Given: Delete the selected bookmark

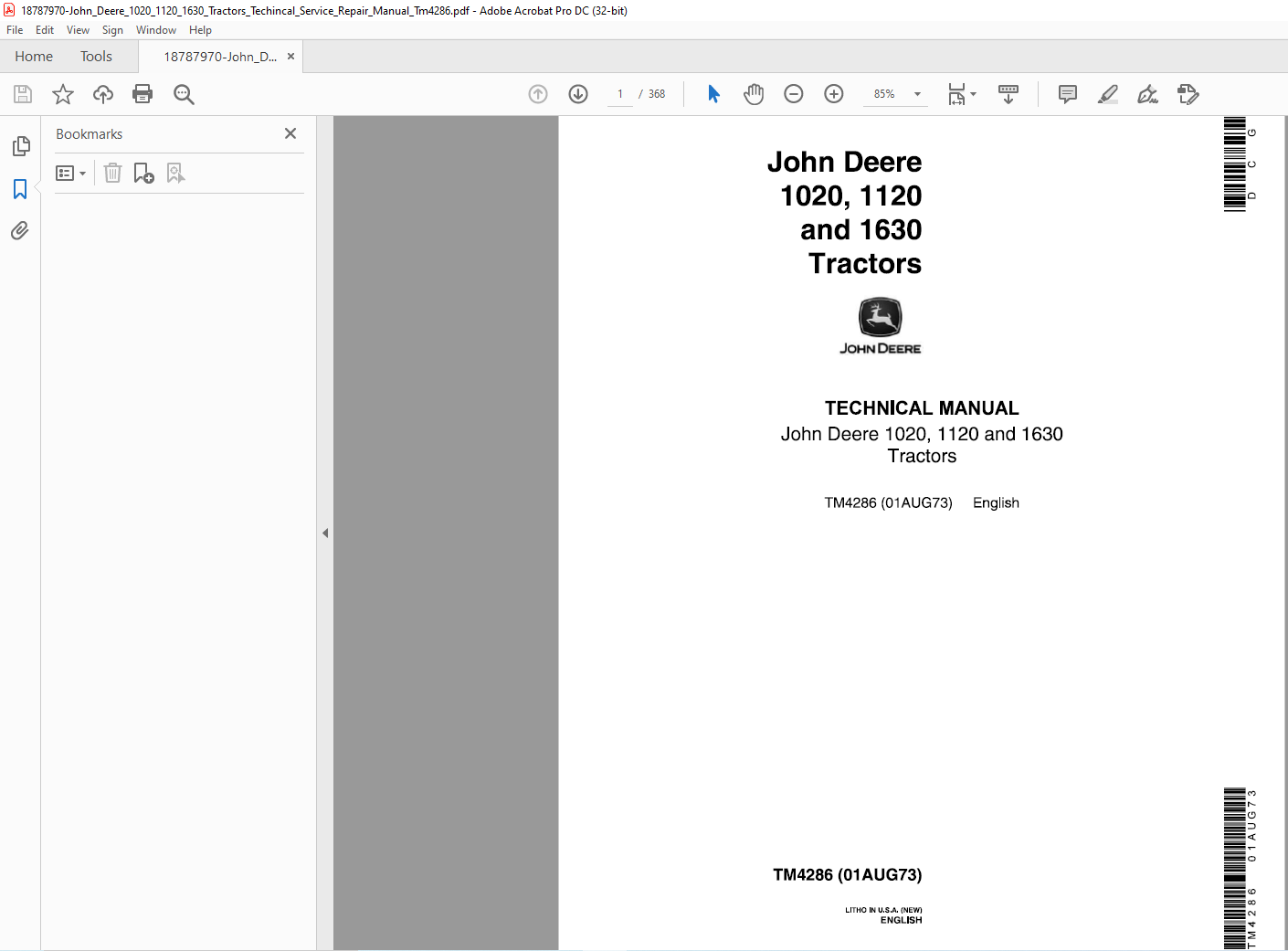Looking at the screenshot, I should coord(112,173).
